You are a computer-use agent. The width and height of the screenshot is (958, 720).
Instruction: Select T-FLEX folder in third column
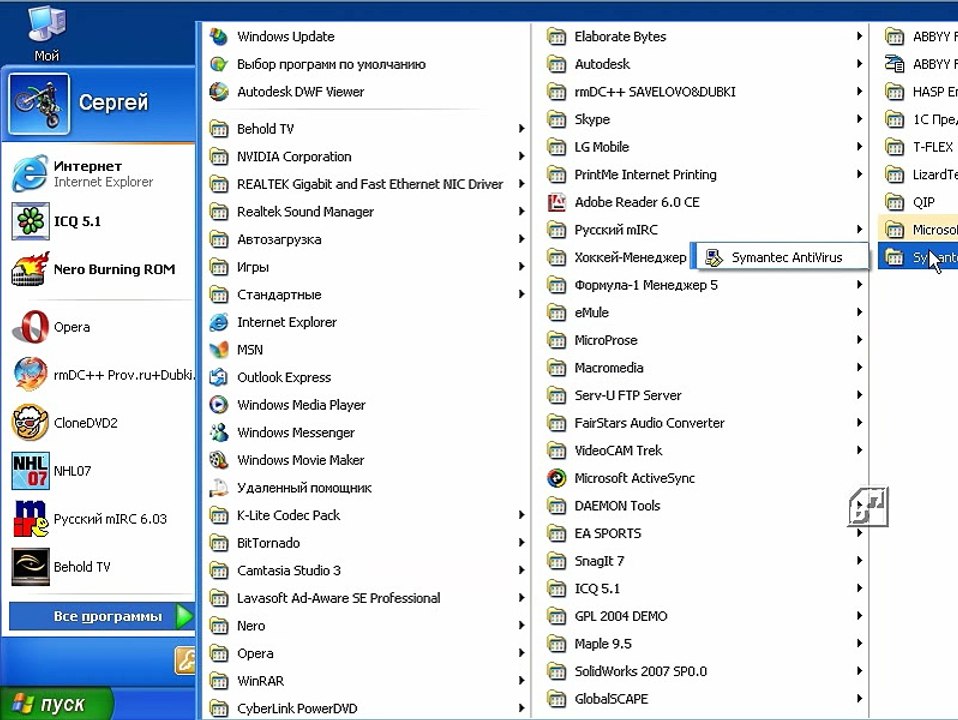(x=918, y=147)
